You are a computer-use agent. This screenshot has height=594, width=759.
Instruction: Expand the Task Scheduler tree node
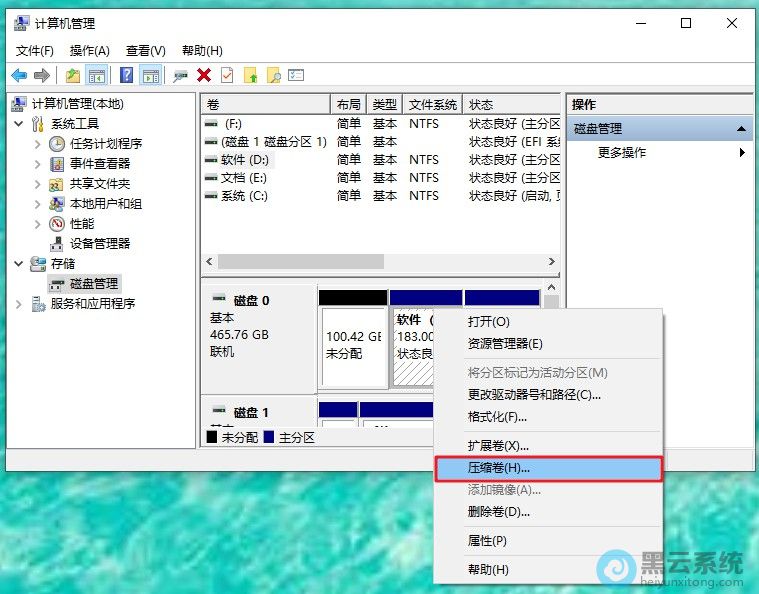[x=38, y=143]
